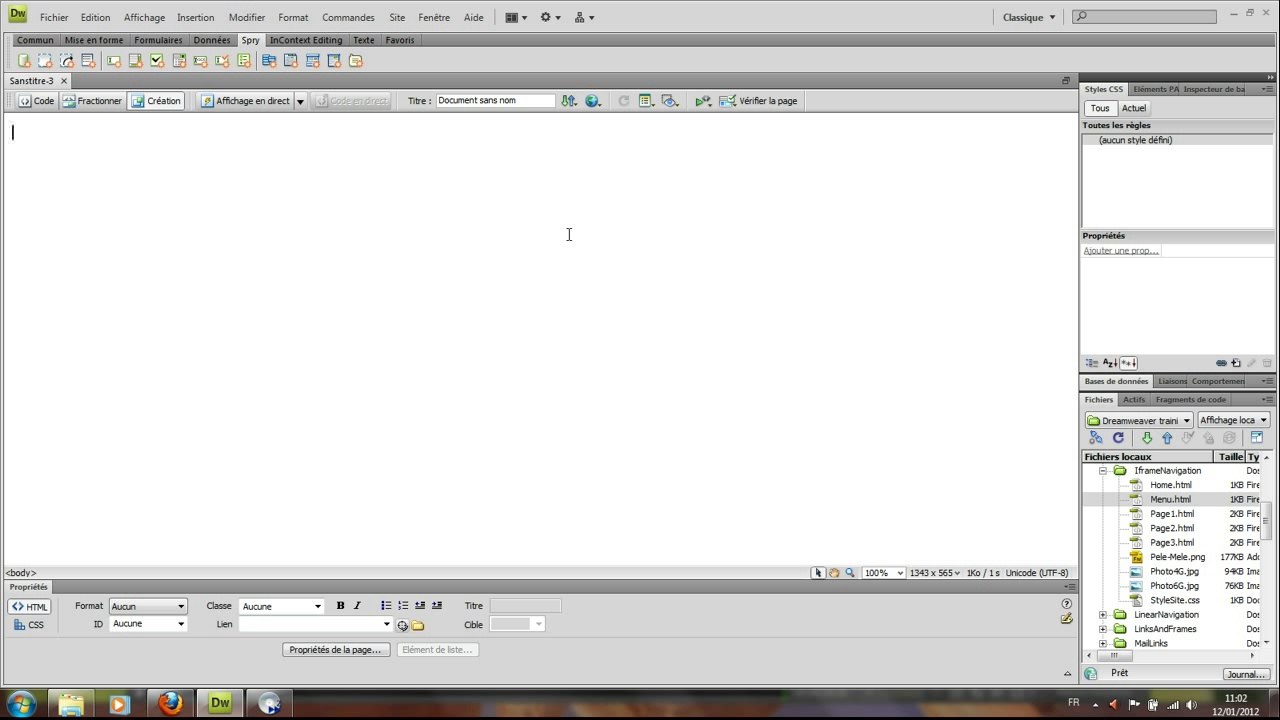Insert Spry Validation Text Field
The width and height of the screenshot is (1280, 720).
113,60
